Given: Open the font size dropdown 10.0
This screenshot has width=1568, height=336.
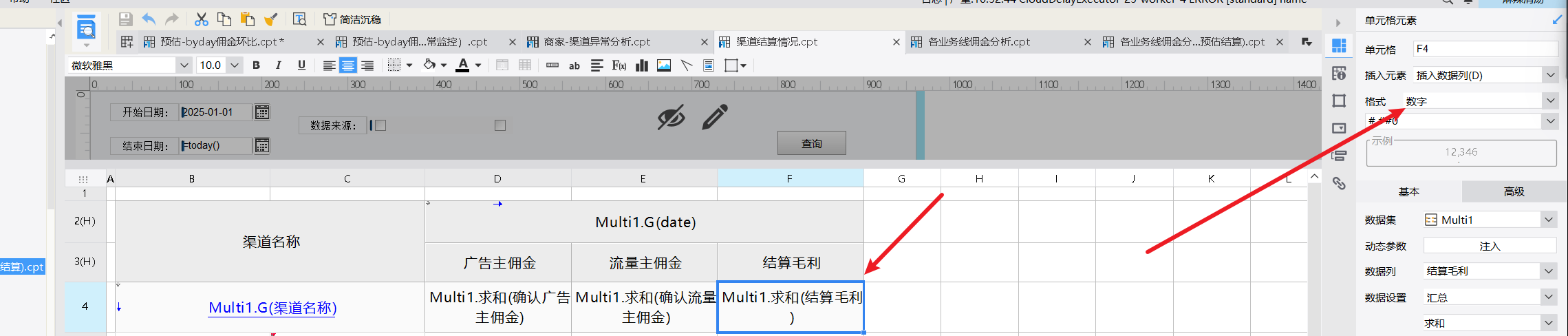Looking at the screenshot, I should coord(235,65).
